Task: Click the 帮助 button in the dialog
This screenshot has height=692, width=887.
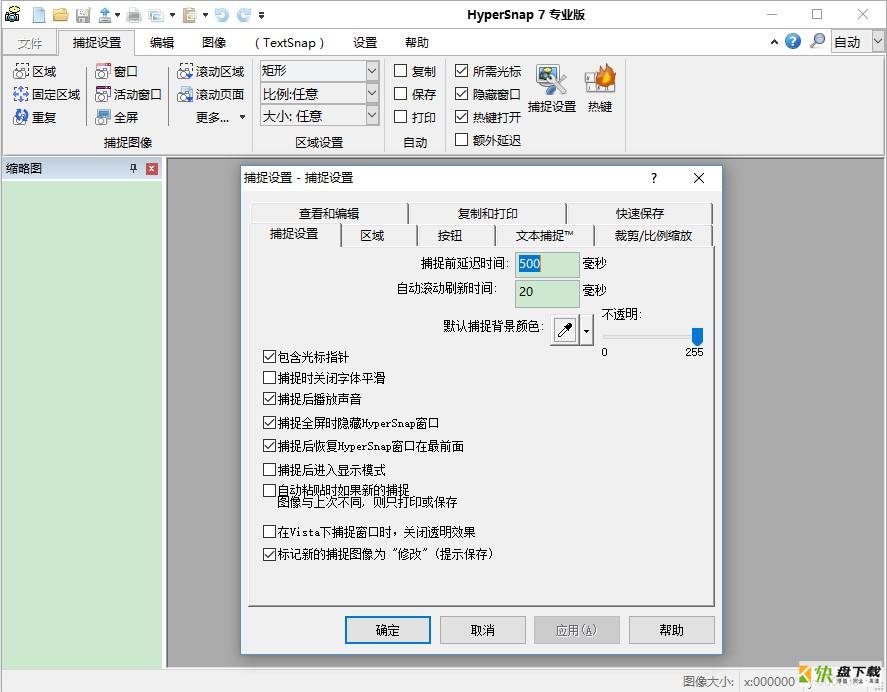Action: coord(671,630)
